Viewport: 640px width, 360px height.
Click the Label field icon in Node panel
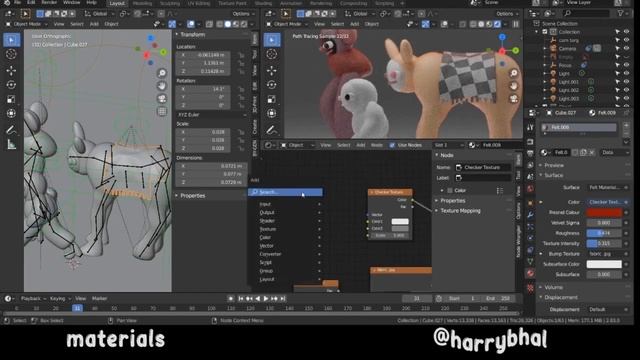[459, 178]
